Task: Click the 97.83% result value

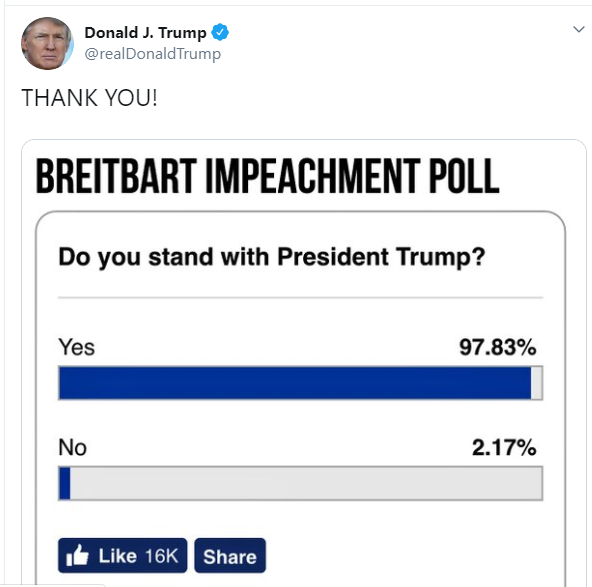Action: (497, 347)
